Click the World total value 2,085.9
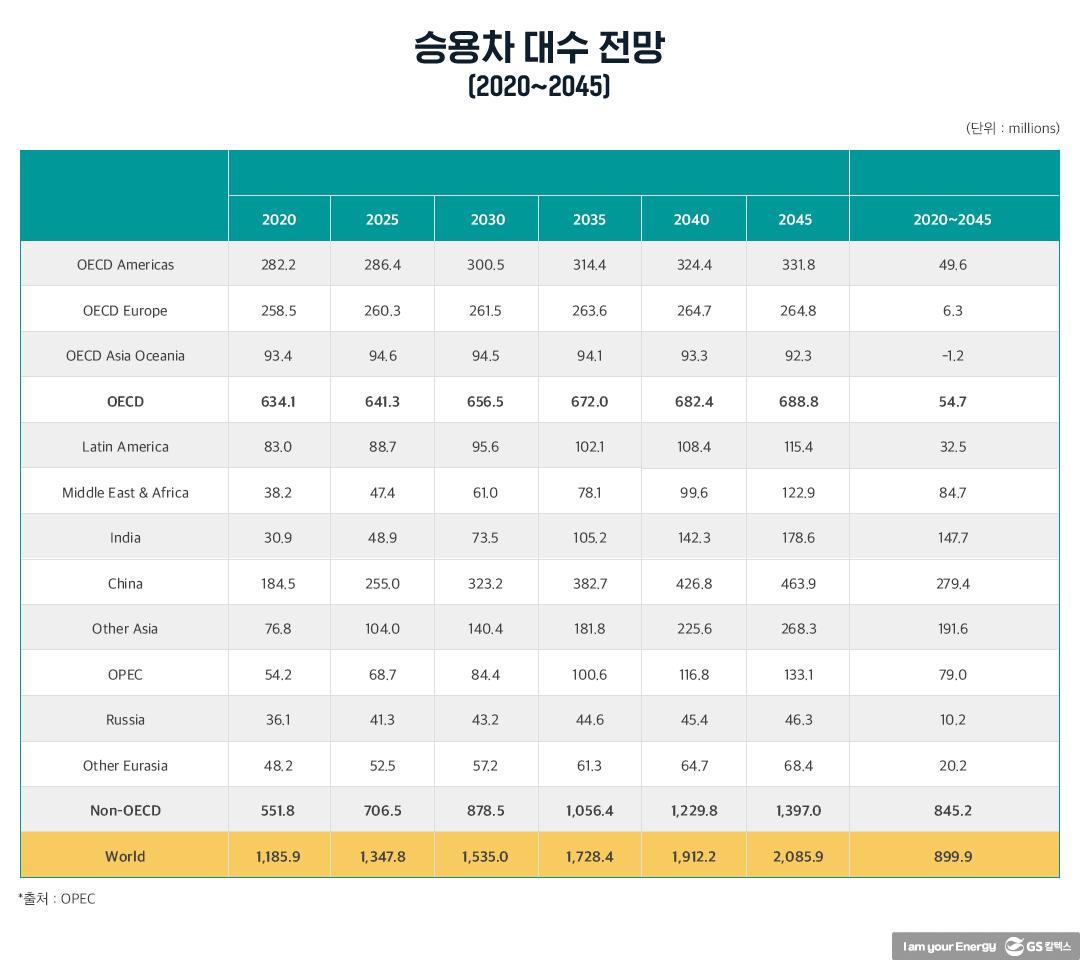1080x960 pixels. (797, 856)
